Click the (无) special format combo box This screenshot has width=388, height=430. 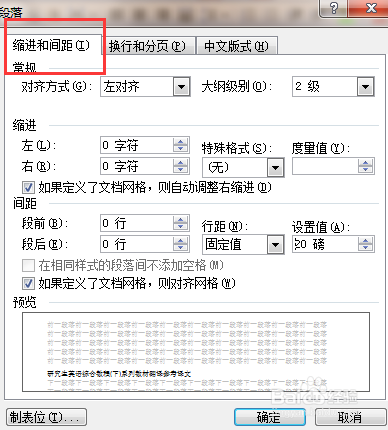point(243,167)
